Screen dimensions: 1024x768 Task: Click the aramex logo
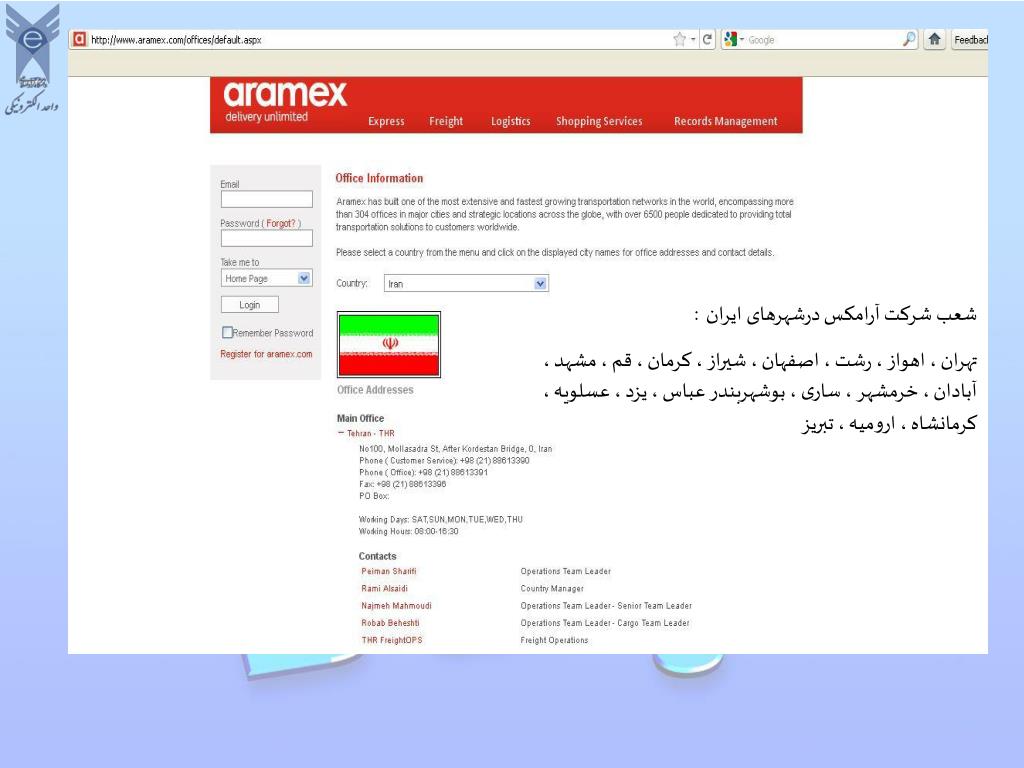(x=285, y=101)
